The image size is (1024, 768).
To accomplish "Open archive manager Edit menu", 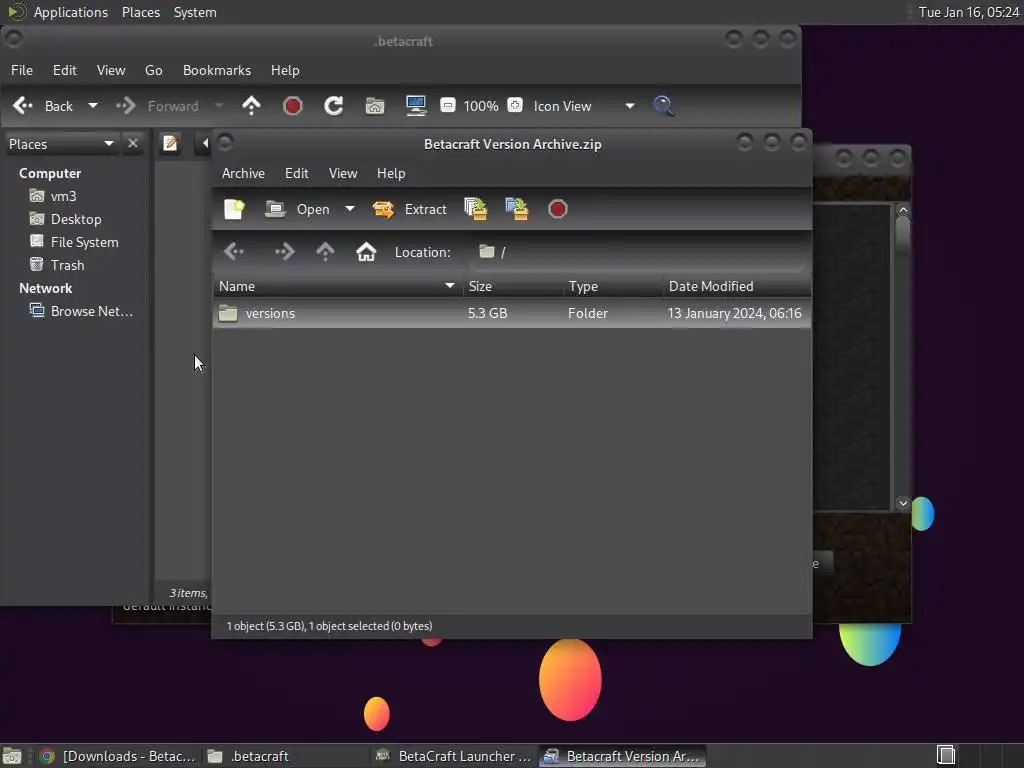I will click(296, 173).
